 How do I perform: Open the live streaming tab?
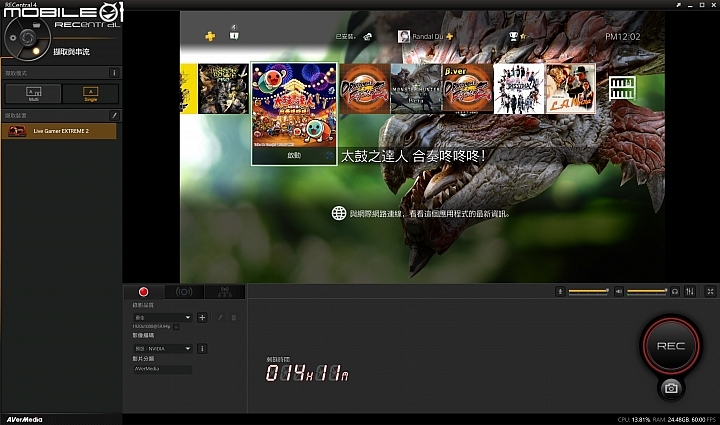184,292
